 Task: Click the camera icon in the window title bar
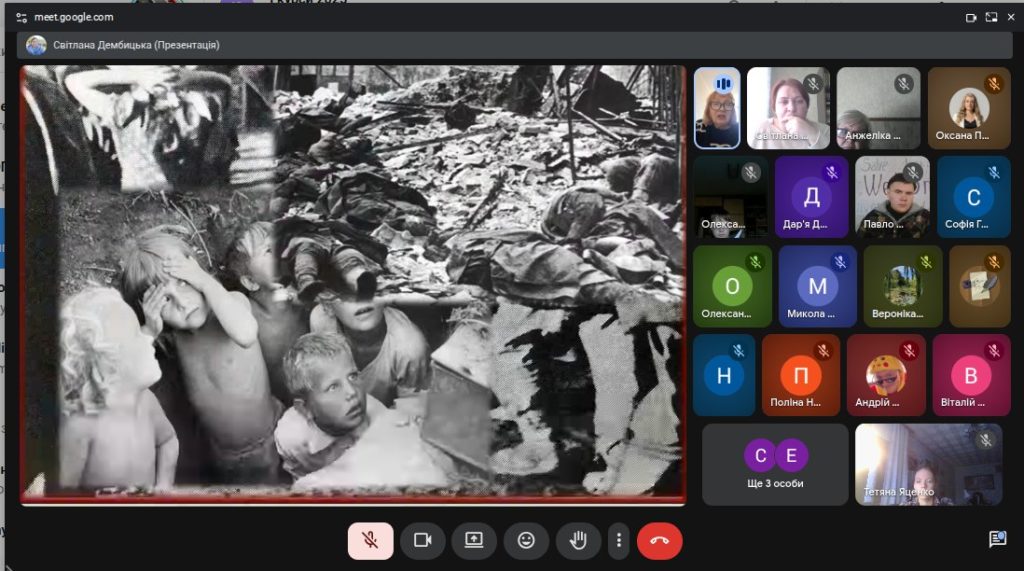pyautogui.click(x=970, y=17)
